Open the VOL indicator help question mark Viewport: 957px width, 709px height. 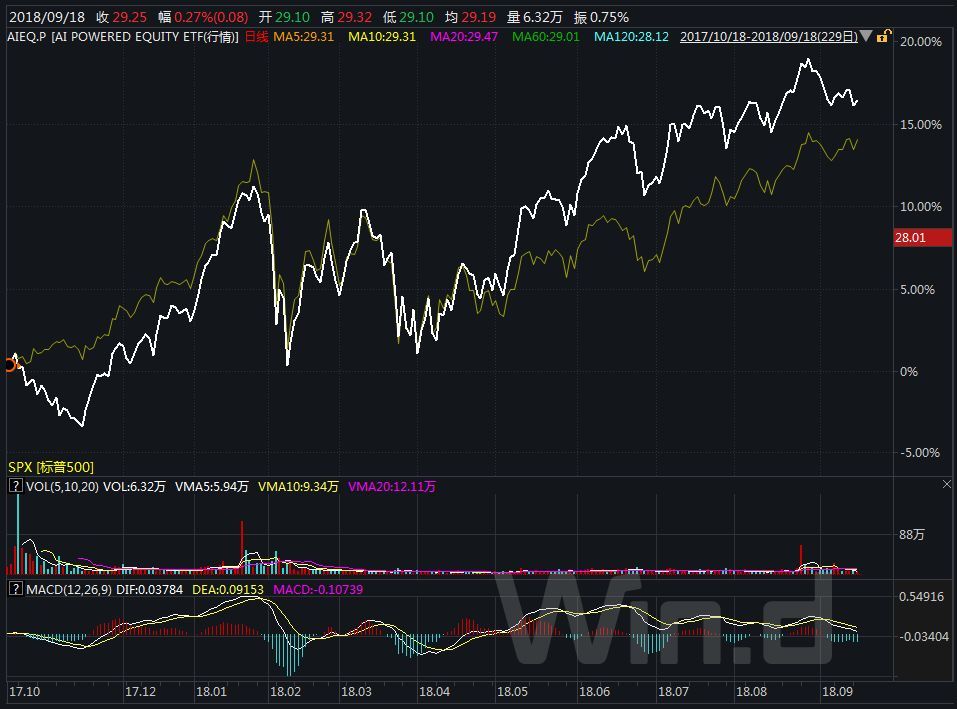click(15, 486)
